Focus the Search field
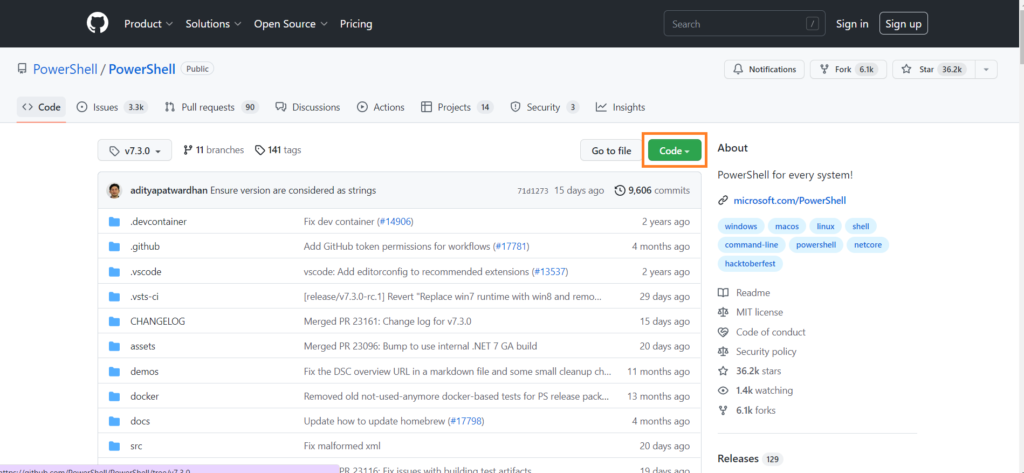Image resolution: width=1024 pixels, height=473 pixels. point(744,24)
